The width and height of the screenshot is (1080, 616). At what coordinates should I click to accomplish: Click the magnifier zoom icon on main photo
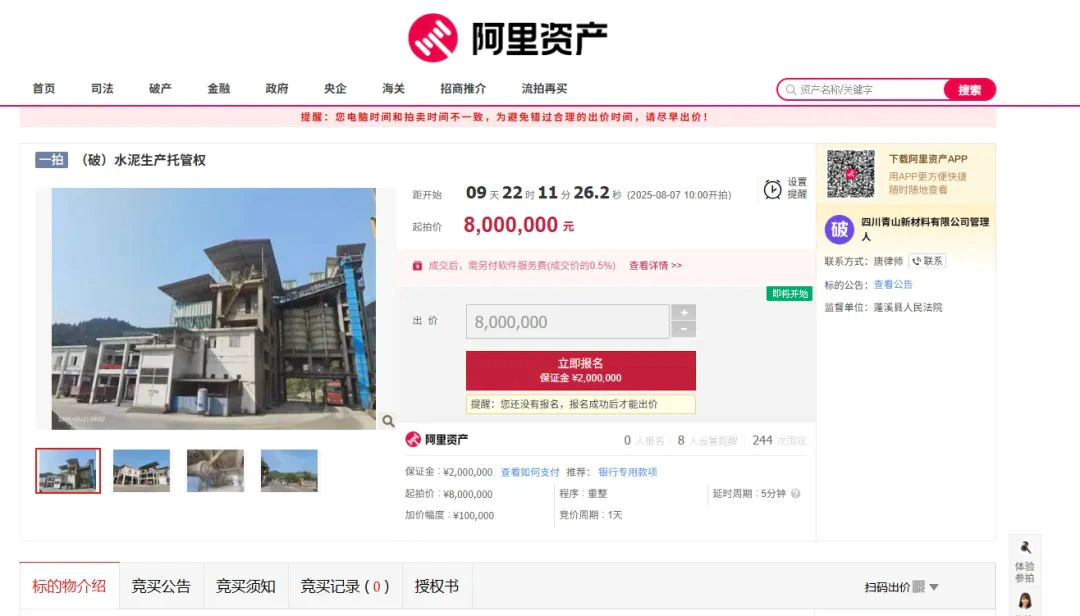point(388,421)
